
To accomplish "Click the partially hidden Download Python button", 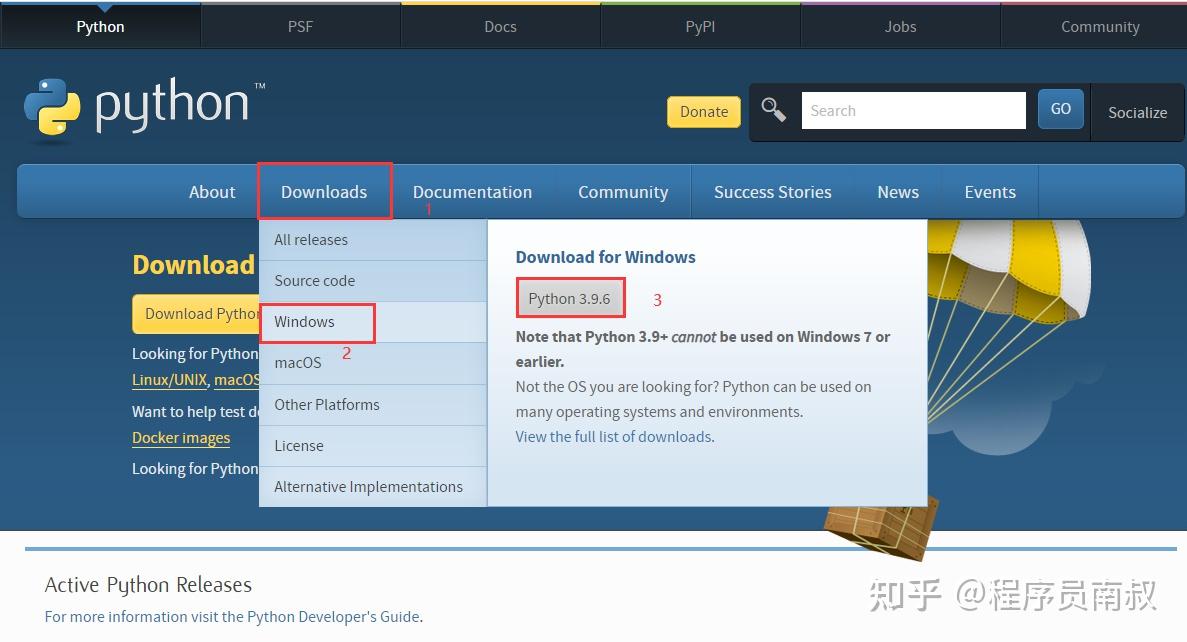I will point(196,313).
